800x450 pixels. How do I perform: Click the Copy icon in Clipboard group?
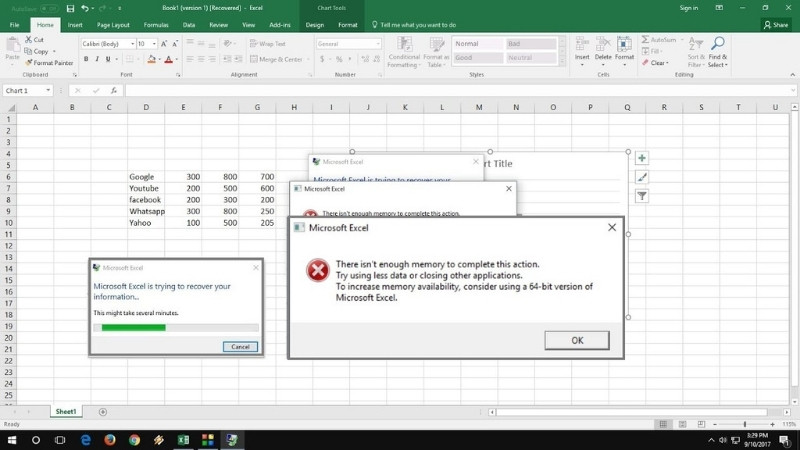(x=28, y=51)
